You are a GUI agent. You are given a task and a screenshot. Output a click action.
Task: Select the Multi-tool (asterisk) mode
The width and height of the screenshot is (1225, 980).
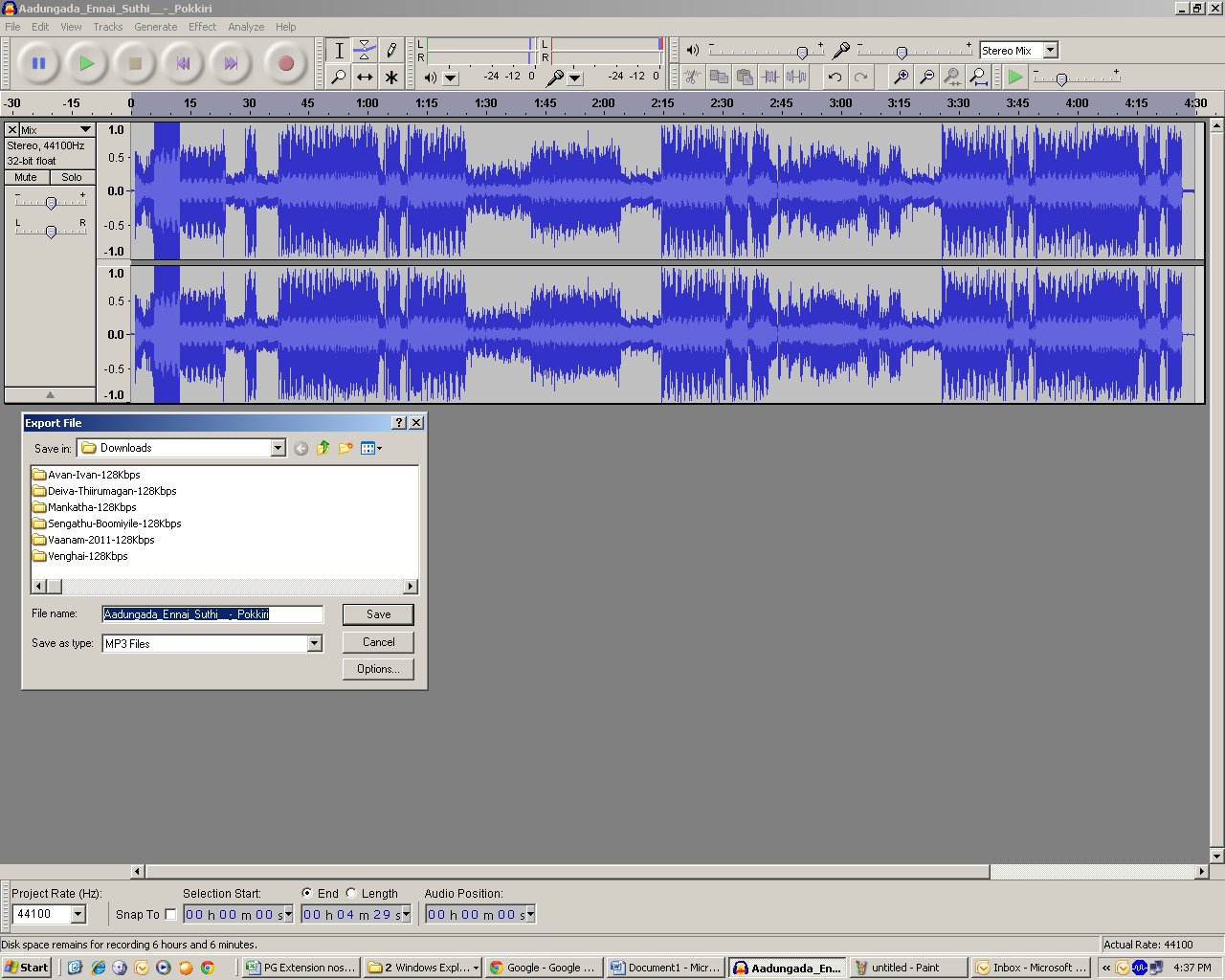tap(390, 77)
